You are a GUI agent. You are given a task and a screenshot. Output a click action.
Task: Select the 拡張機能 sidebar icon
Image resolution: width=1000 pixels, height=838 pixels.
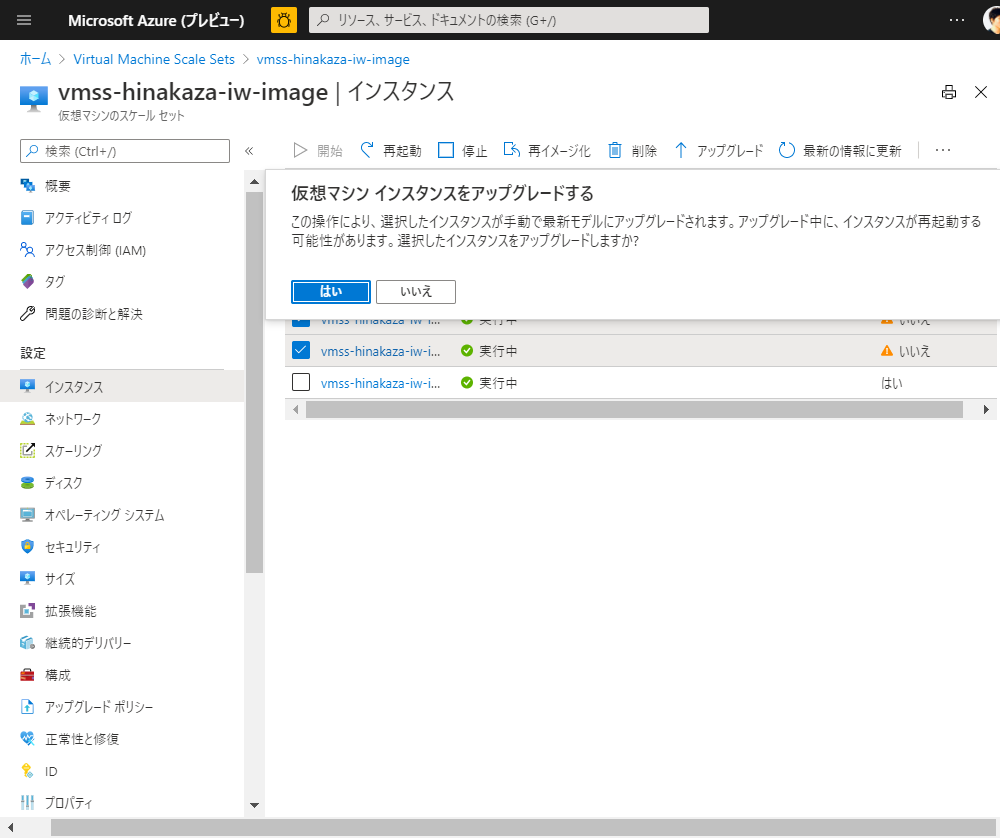[28, 610]
